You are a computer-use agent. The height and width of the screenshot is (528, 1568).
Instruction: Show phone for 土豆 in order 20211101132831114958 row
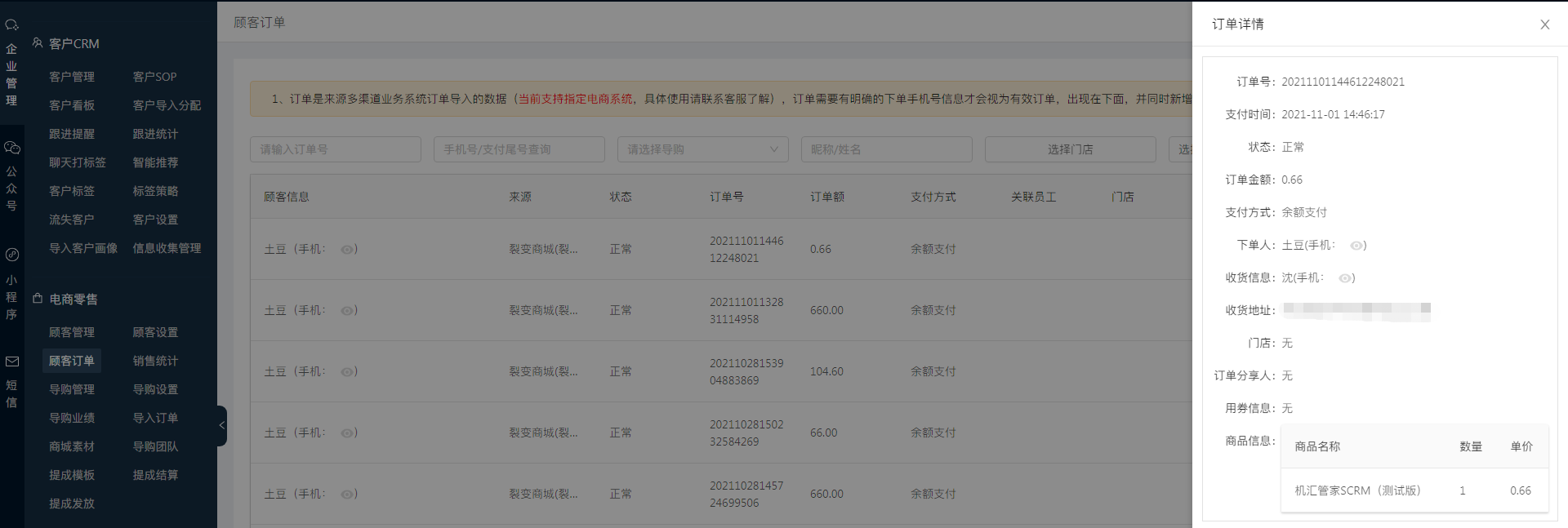[x=347, y=311]
